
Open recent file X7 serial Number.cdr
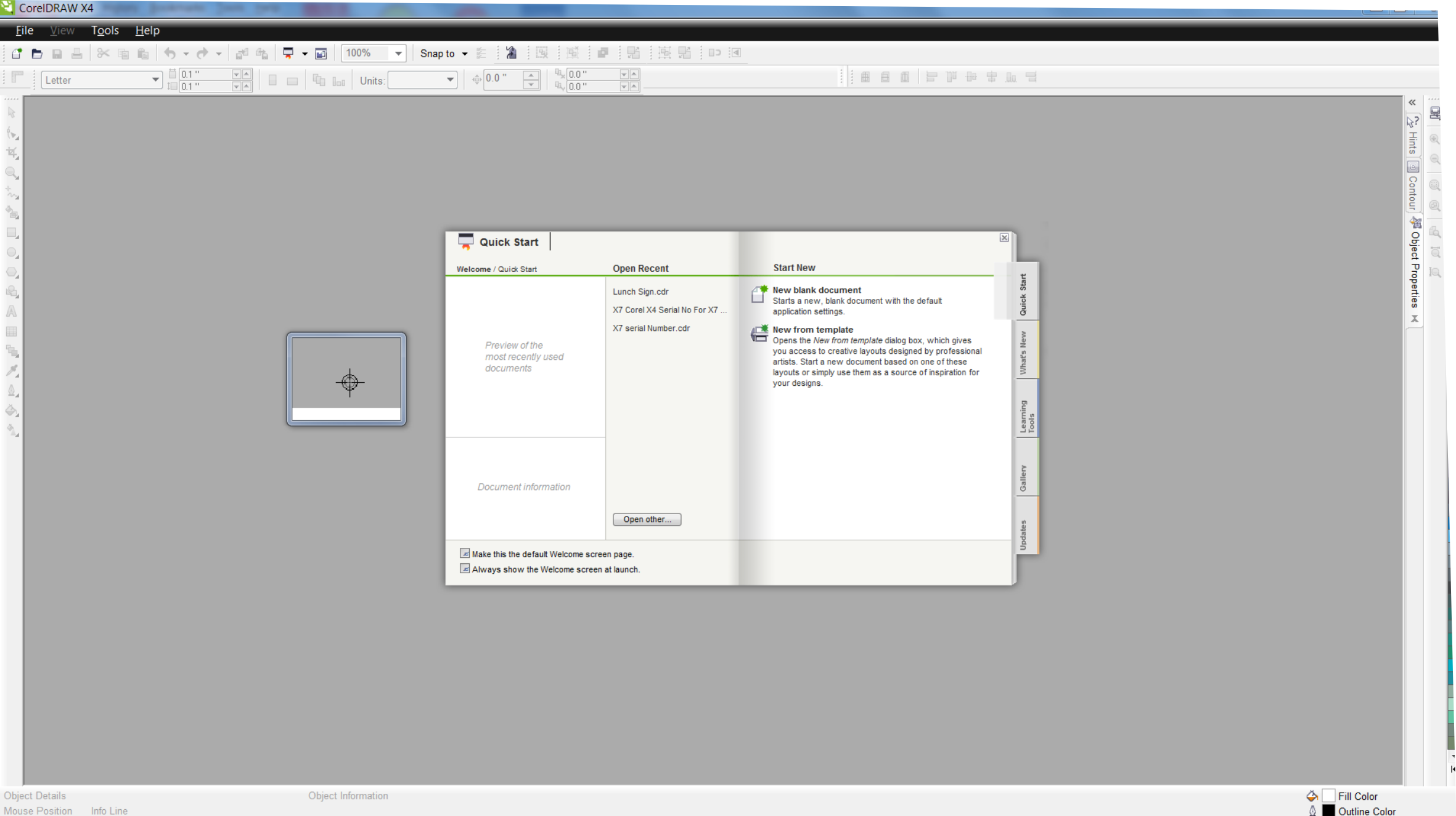[651, 328]
